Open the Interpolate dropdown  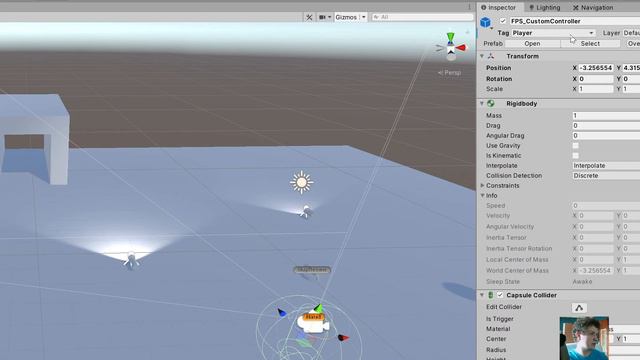[x=606, y=166]
